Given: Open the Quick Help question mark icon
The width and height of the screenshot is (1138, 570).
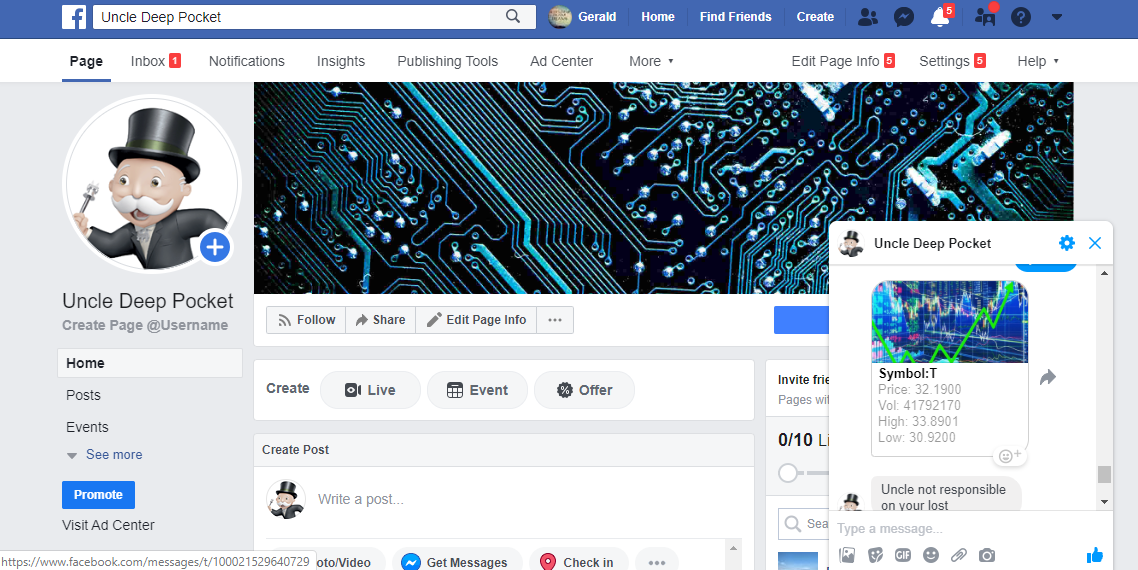Looking at the screenshot, I should (x=1021, y=17).
